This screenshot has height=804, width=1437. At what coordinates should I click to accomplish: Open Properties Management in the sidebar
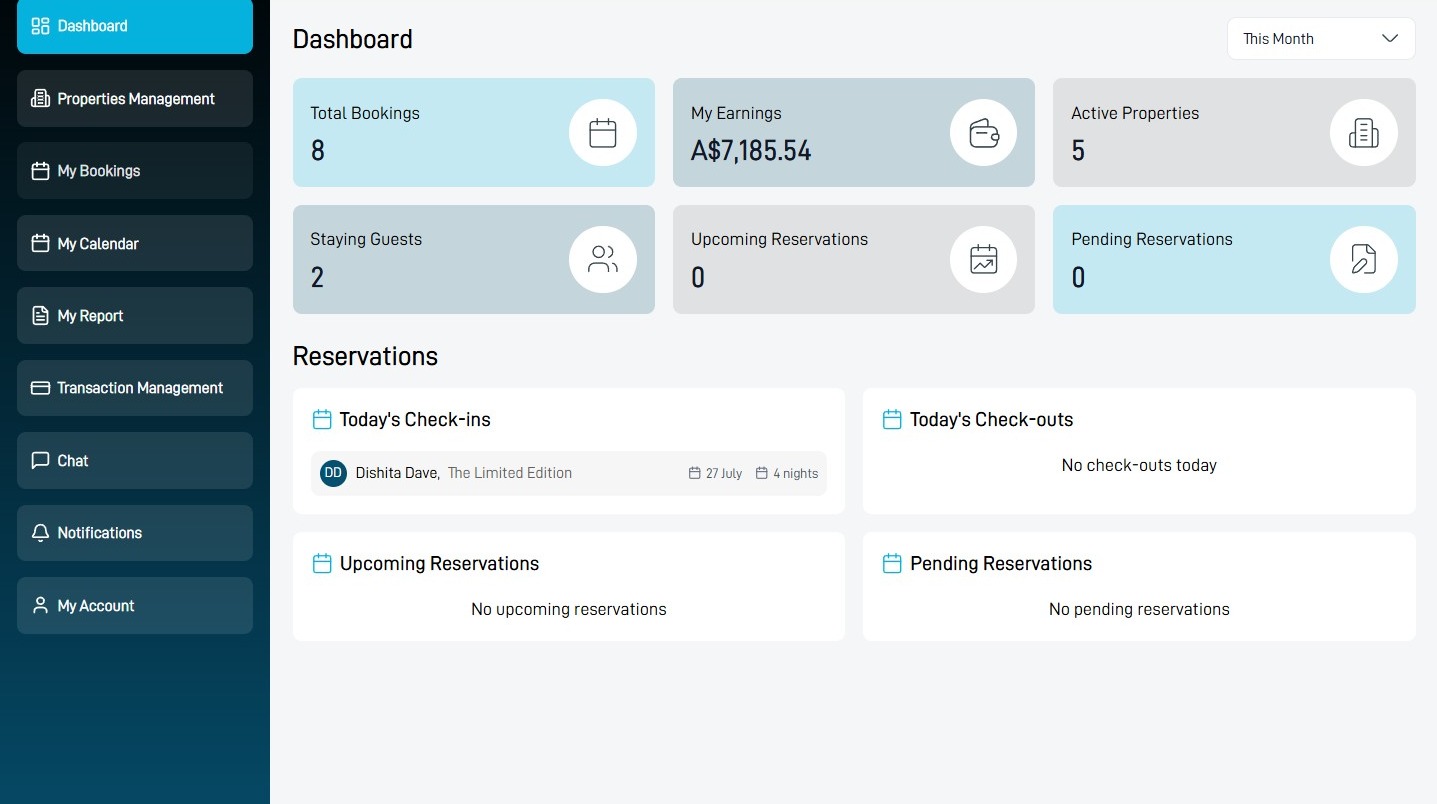coord(135,99)
